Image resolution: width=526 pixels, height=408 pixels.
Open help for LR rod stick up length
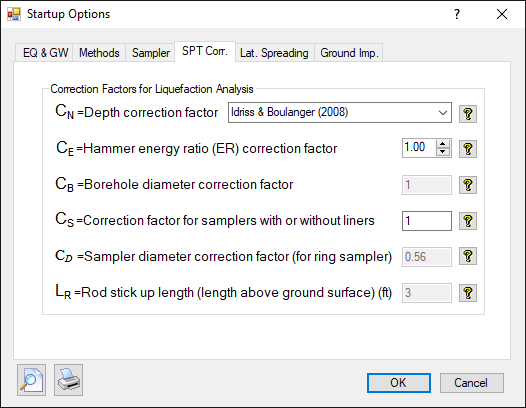pyautogui.click(x=468, y=293)
